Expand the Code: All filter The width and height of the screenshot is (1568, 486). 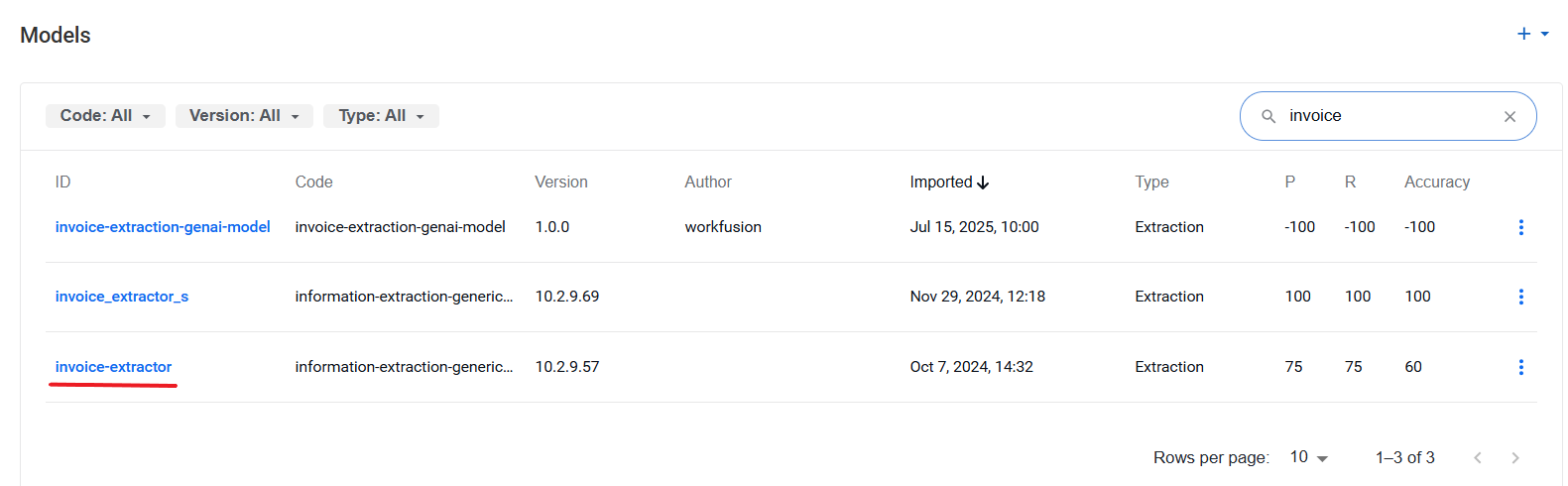(105, 116)
